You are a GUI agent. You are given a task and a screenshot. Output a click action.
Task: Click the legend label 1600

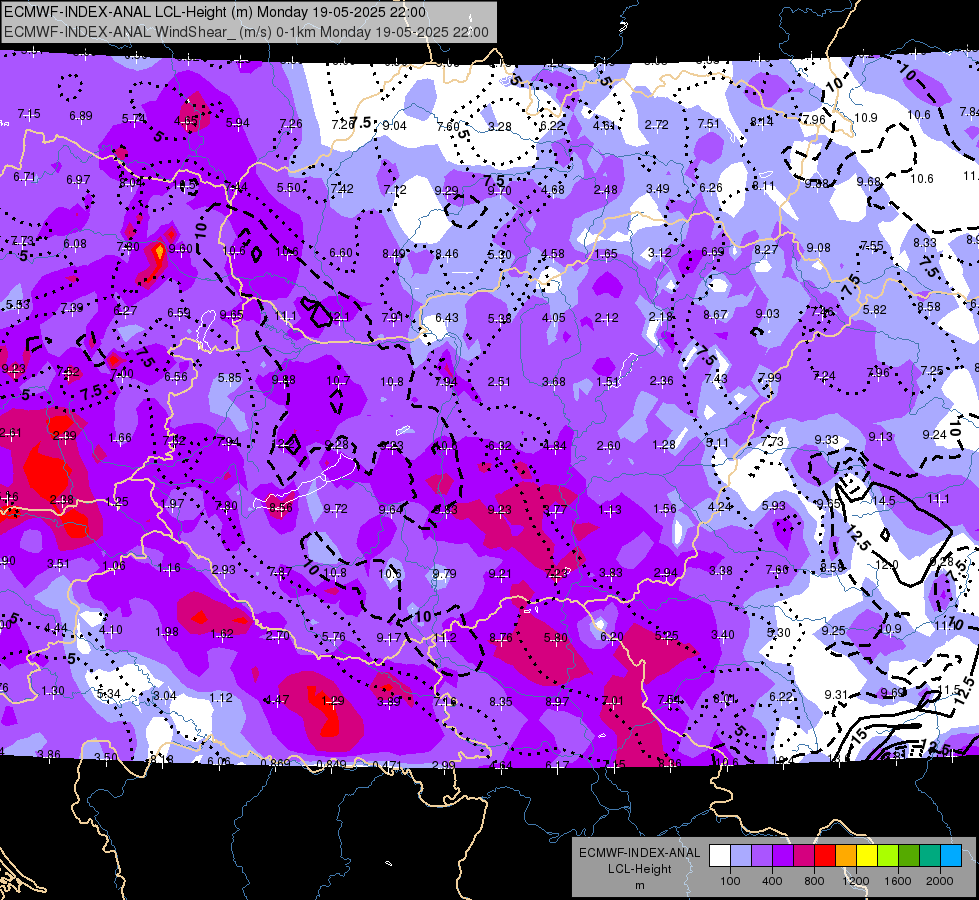pyautogui.click(x=898, y=881)
